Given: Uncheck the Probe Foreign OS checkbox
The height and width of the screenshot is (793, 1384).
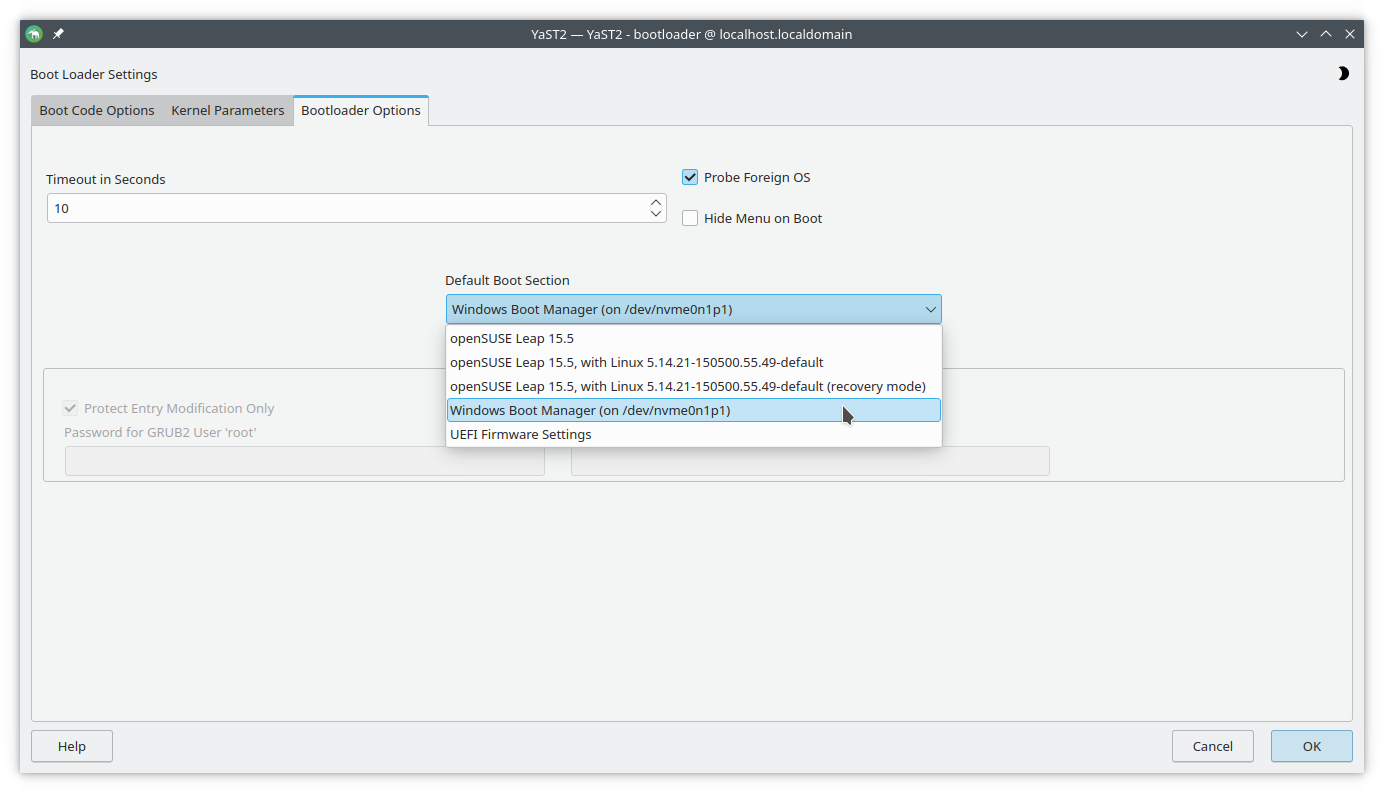Looking at the screenshot, I should [x=690, y=178].
